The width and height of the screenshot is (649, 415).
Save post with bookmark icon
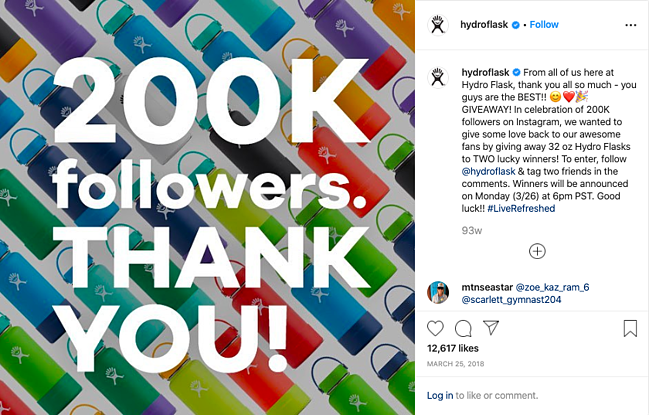point(630,328)
